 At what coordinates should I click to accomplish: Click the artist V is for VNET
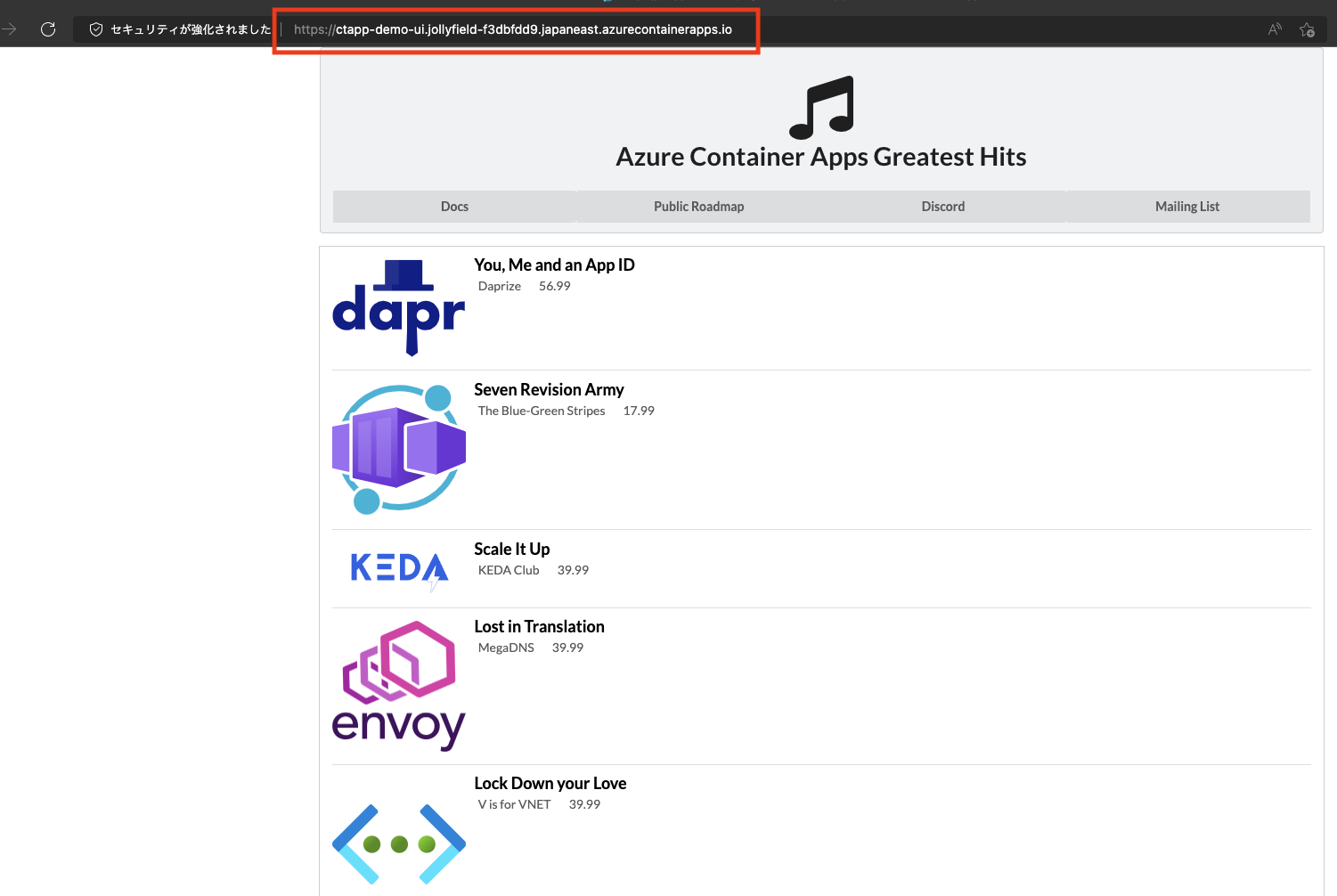[x=515, y=804]
